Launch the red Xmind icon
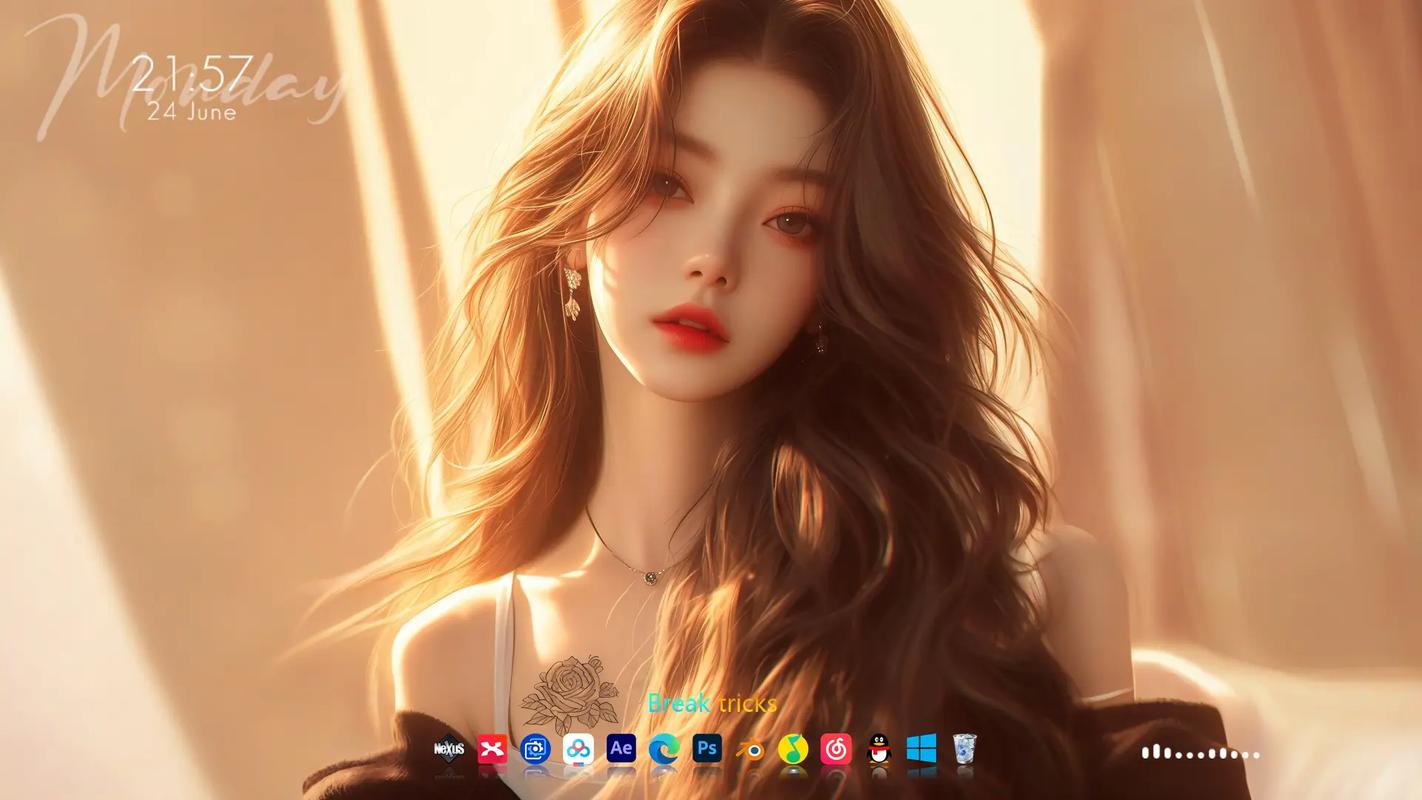This screenshot has height=800, width=1422. [x=492, y=748]
